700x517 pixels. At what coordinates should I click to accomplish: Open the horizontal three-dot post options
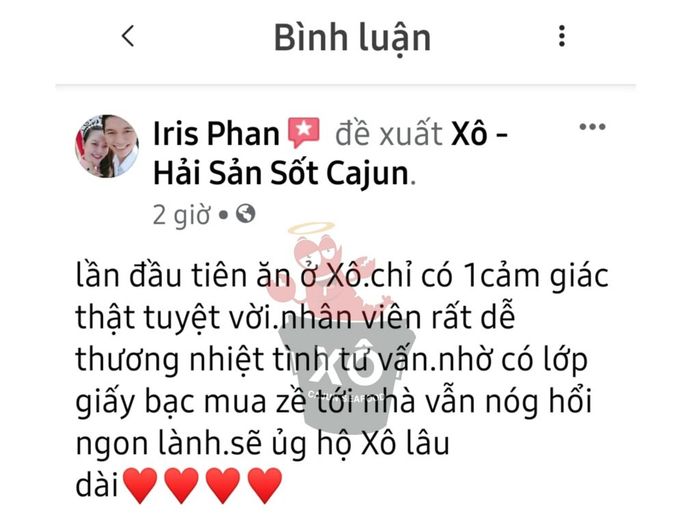pyautogui.click(x=592, y=127)
